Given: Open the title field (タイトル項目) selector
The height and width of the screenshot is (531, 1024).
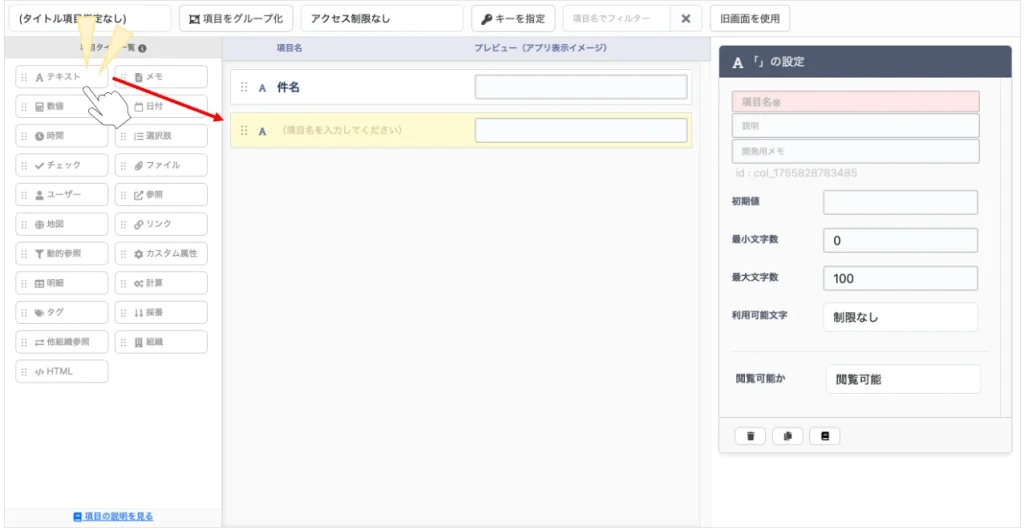Looking at the screenshot, I should coord(88,18).
